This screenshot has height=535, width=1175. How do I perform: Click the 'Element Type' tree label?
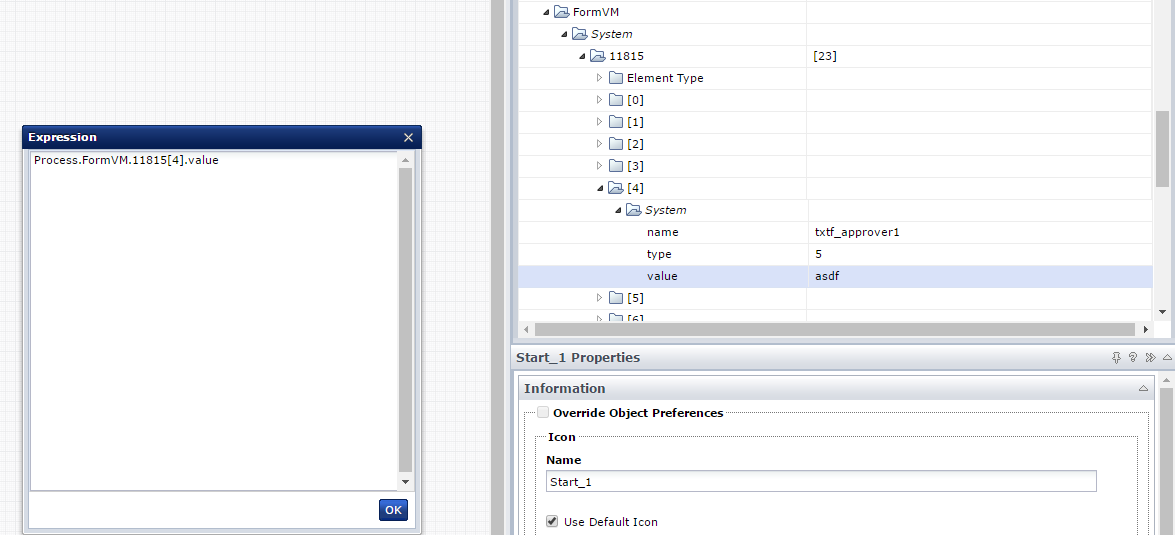click(665, 78)
